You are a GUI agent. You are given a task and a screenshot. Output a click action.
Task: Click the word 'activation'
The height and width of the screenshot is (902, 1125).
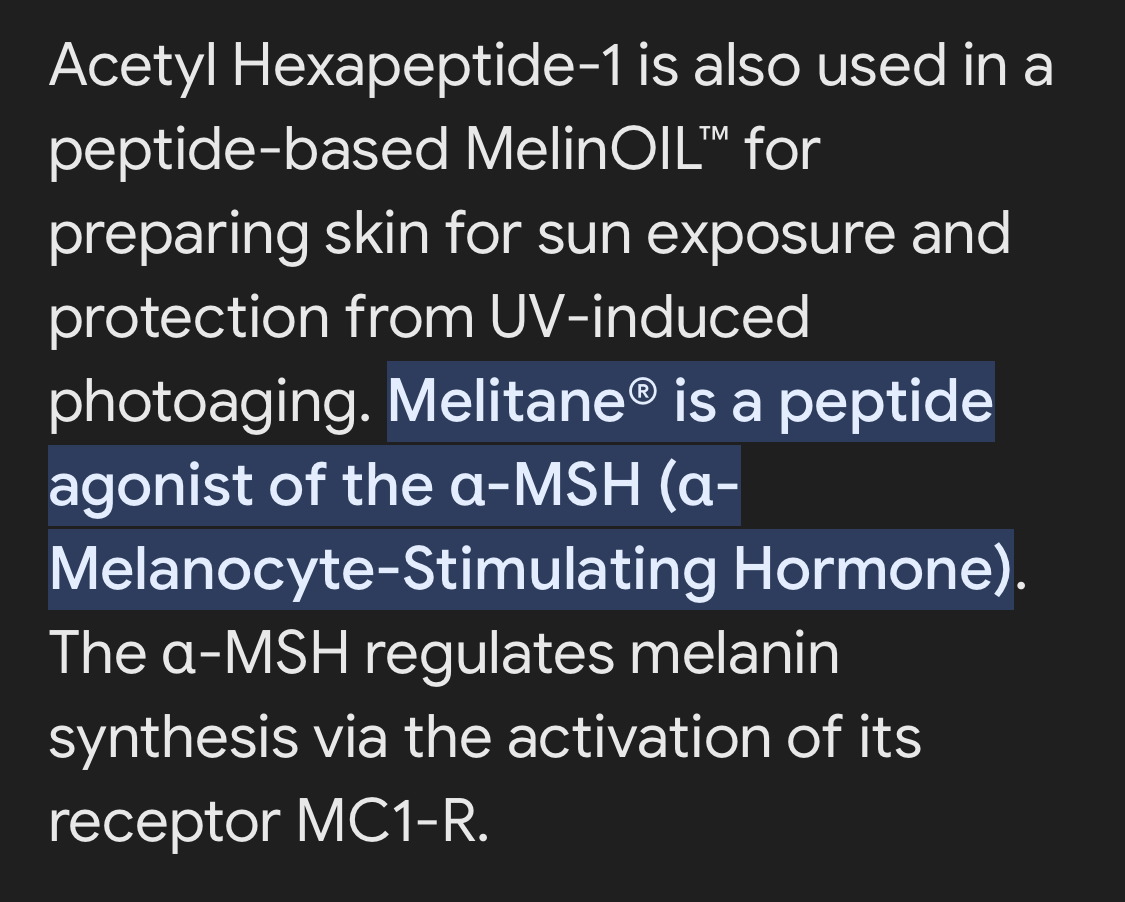pos(639,737)
